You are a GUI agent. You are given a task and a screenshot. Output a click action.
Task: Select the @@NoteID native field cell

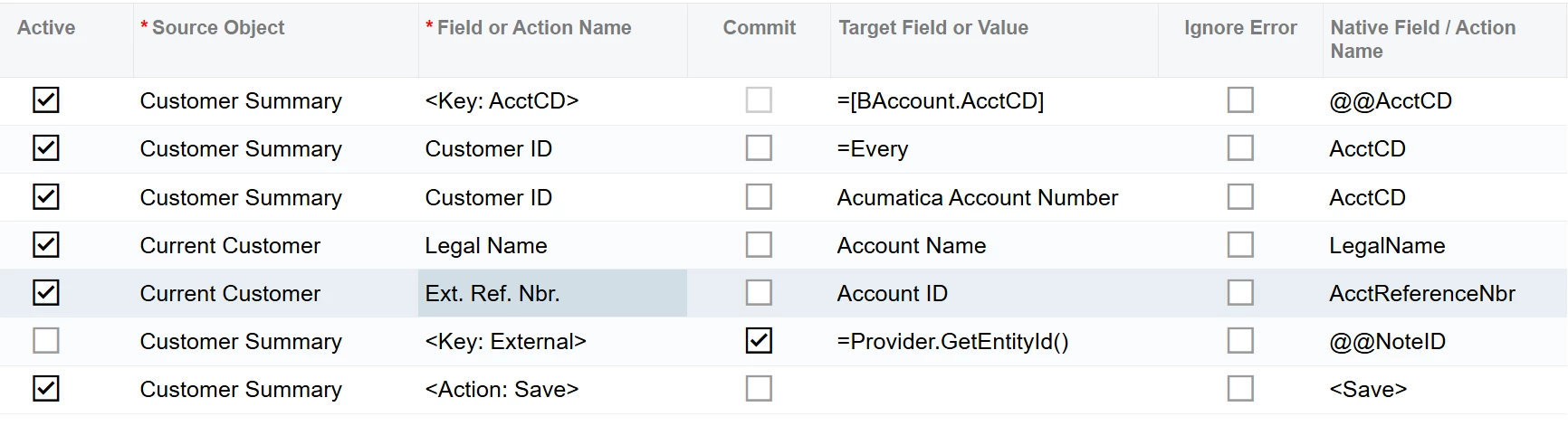click(1387, 342)
